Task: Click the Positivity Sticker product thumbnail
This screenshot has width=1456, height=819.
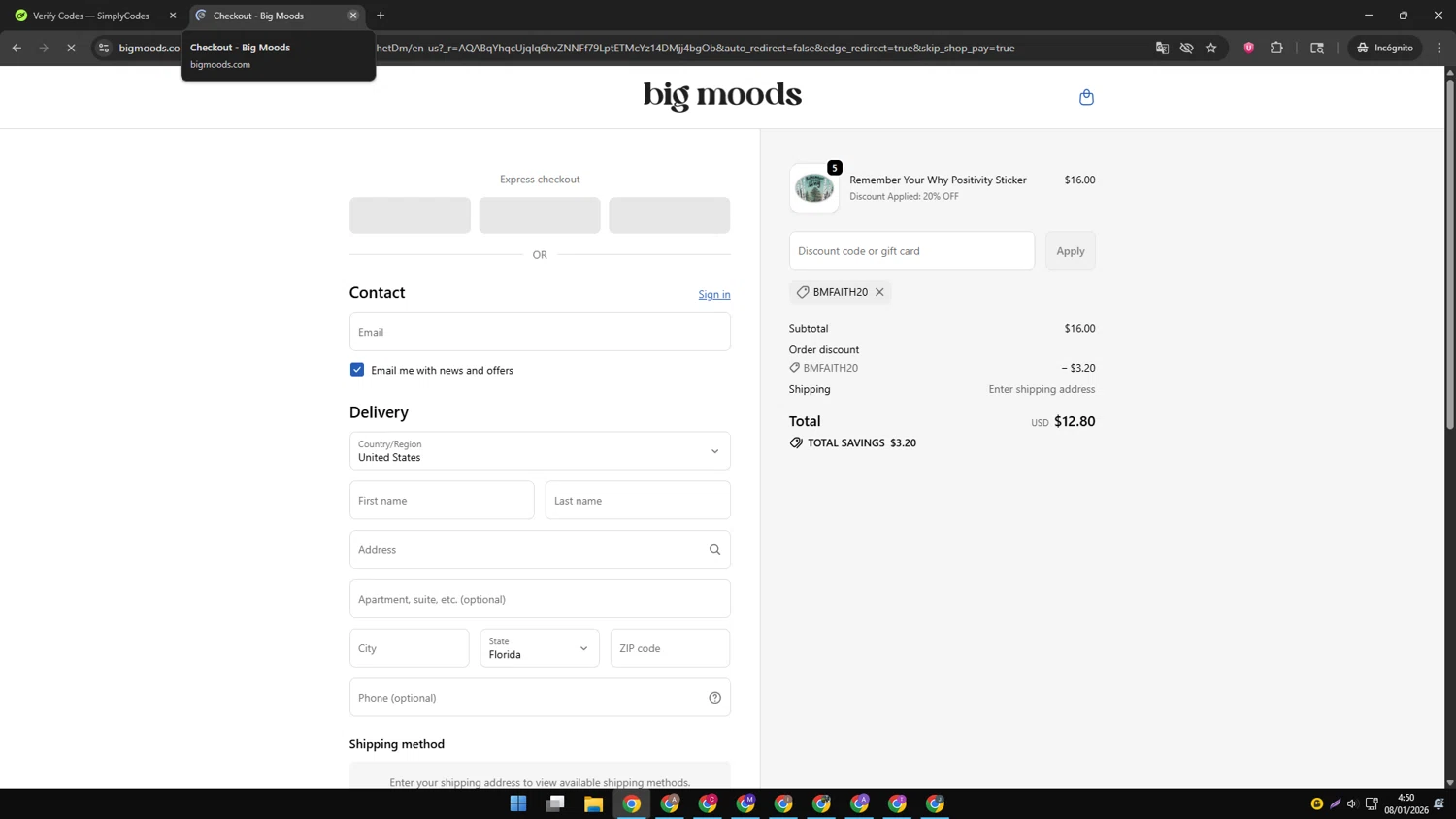Action: pyautogui.click(x=813, y=188)
